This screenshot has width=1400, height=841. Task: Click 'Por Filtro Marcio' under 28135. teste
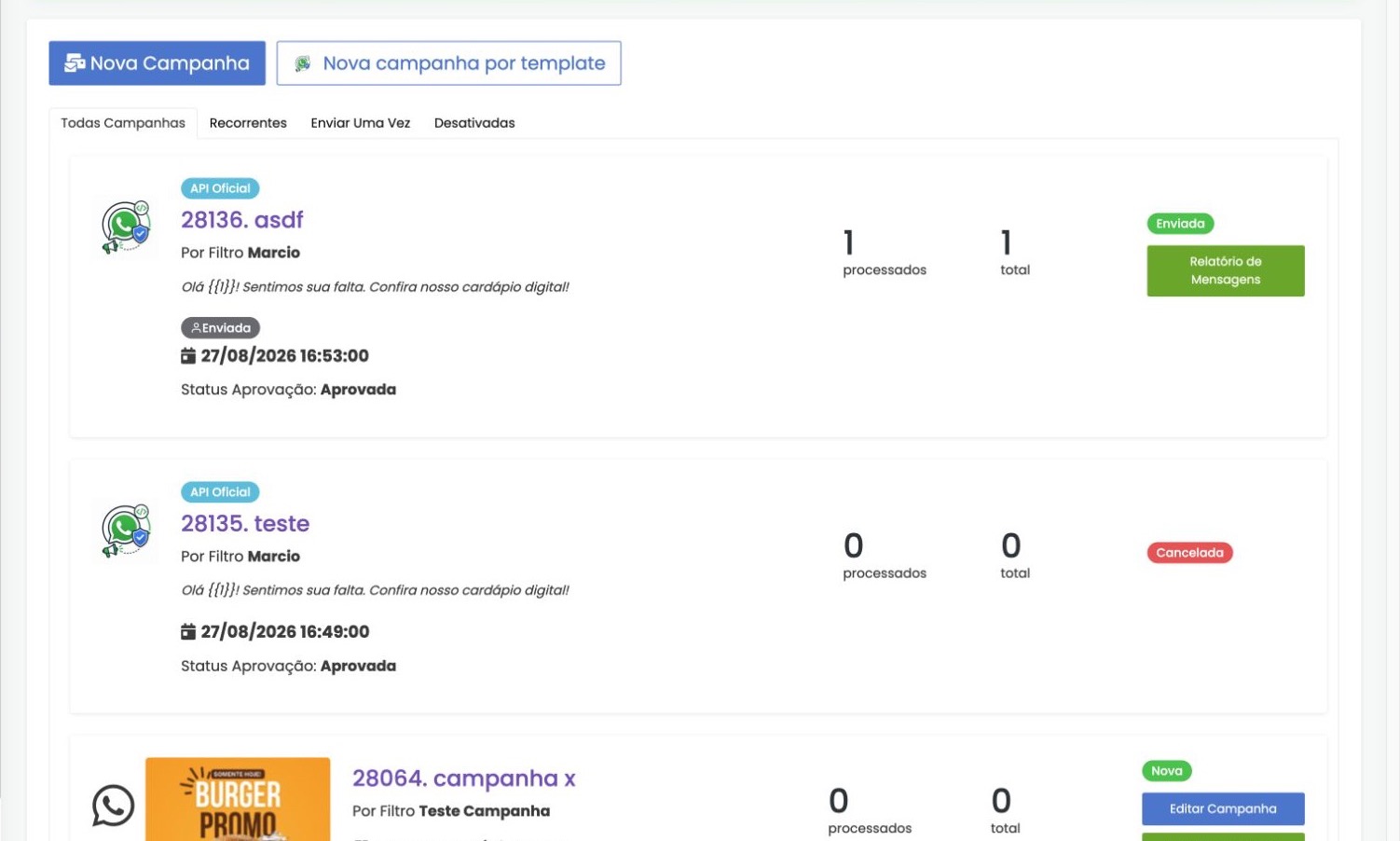pos(240,557)
